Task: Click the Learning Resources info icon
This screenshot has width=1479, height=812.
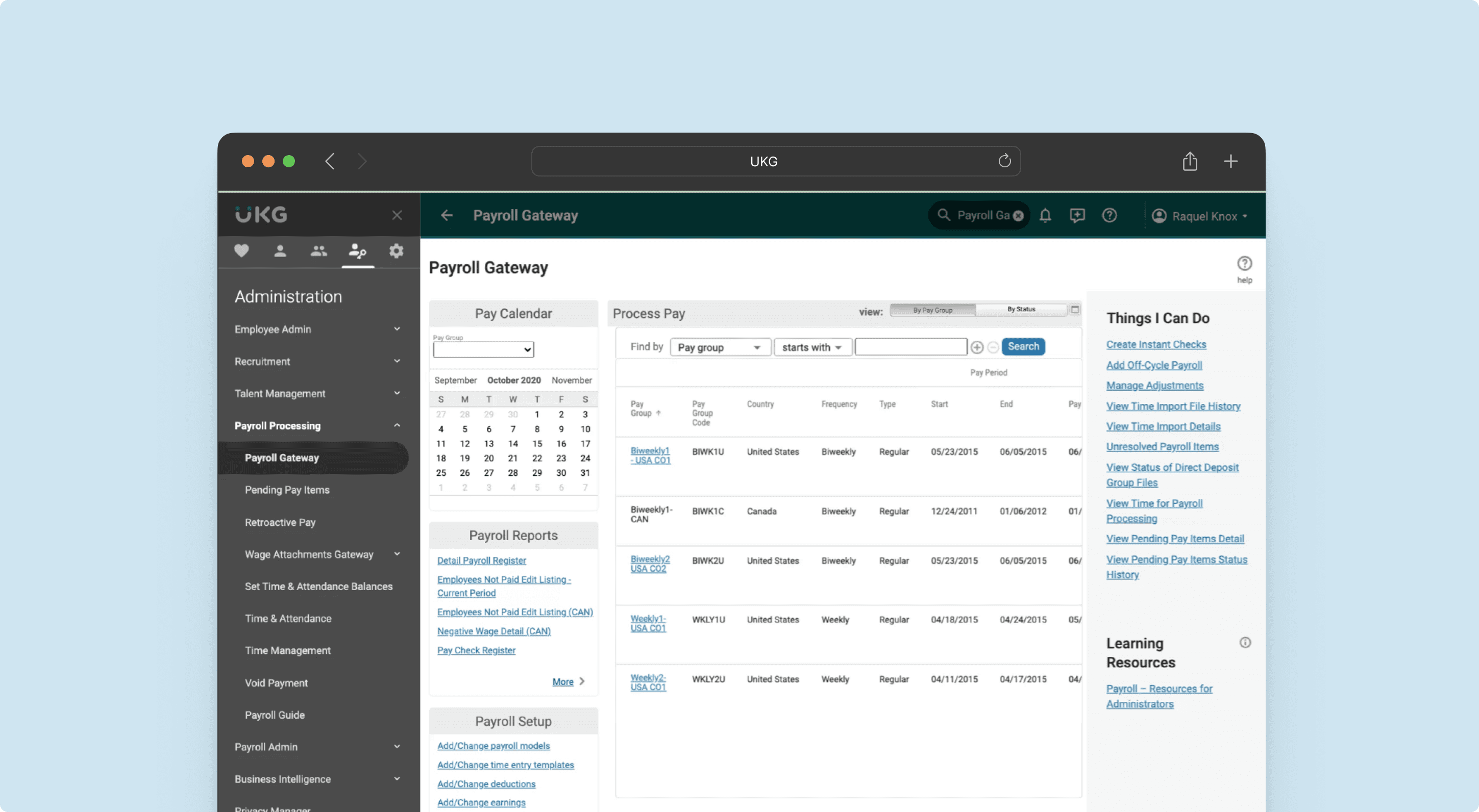Action: [x=1245, y=643]
